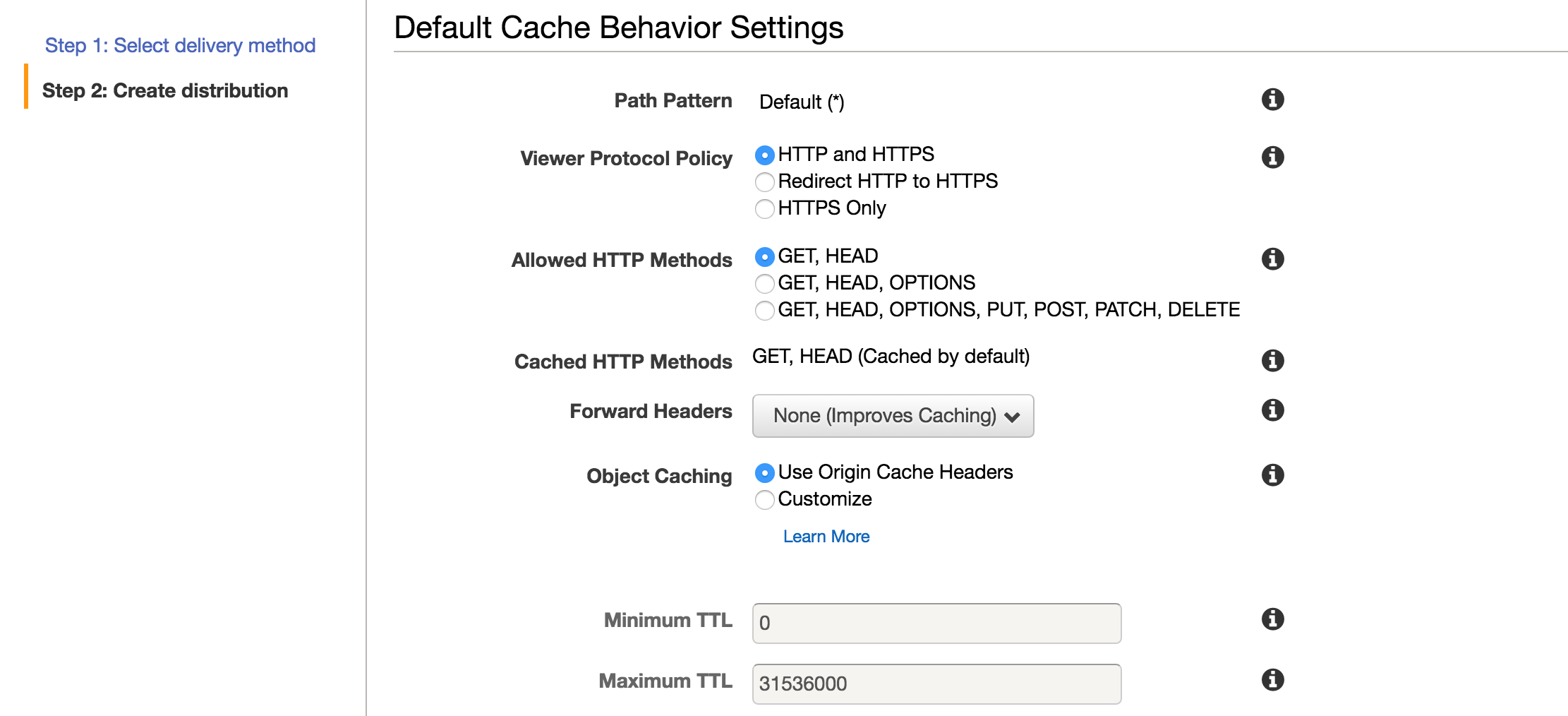The width and height of the screenshot is (1568, 716).
Task: Select HTTP and HTTPS viewer policy
Action: coord(765,155)
